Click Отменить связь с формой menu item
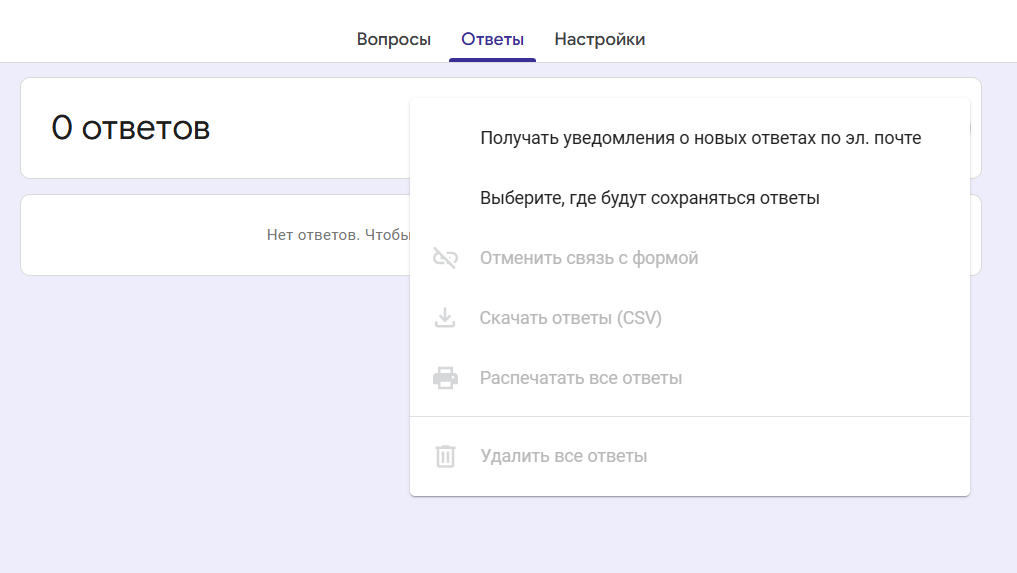 [x=690, y=258]
